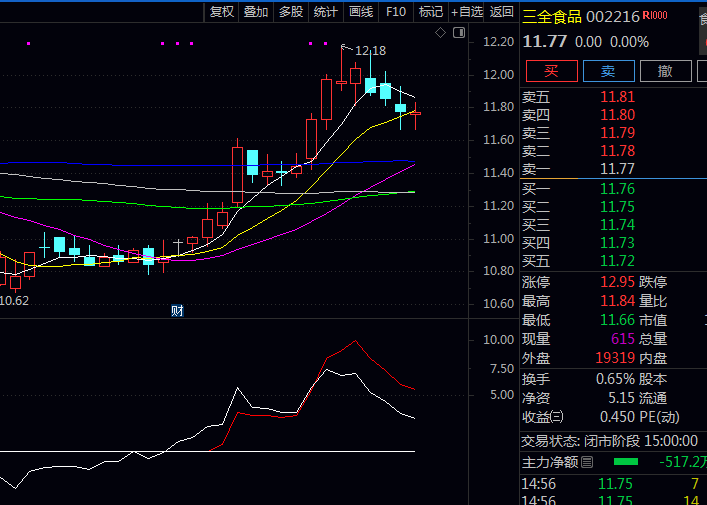Click the 标记 mark toolbar item
The image size is (707, 505).
pyautogui.click(x=431, y=12)
